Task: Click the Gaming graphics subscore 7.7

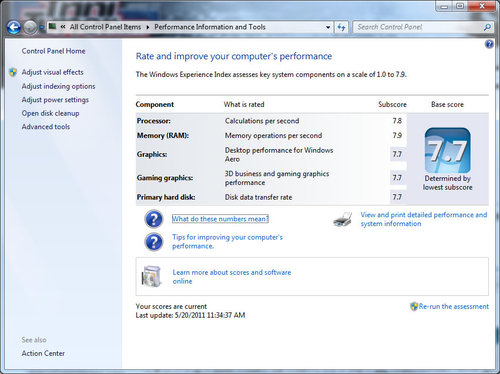Action: [x=397, y=178]
